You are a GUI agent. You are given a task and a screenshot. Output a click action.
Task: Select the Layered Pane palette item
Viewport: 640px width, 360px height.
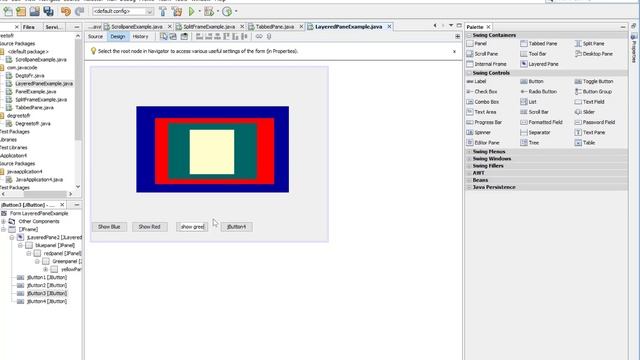(539, 64)
